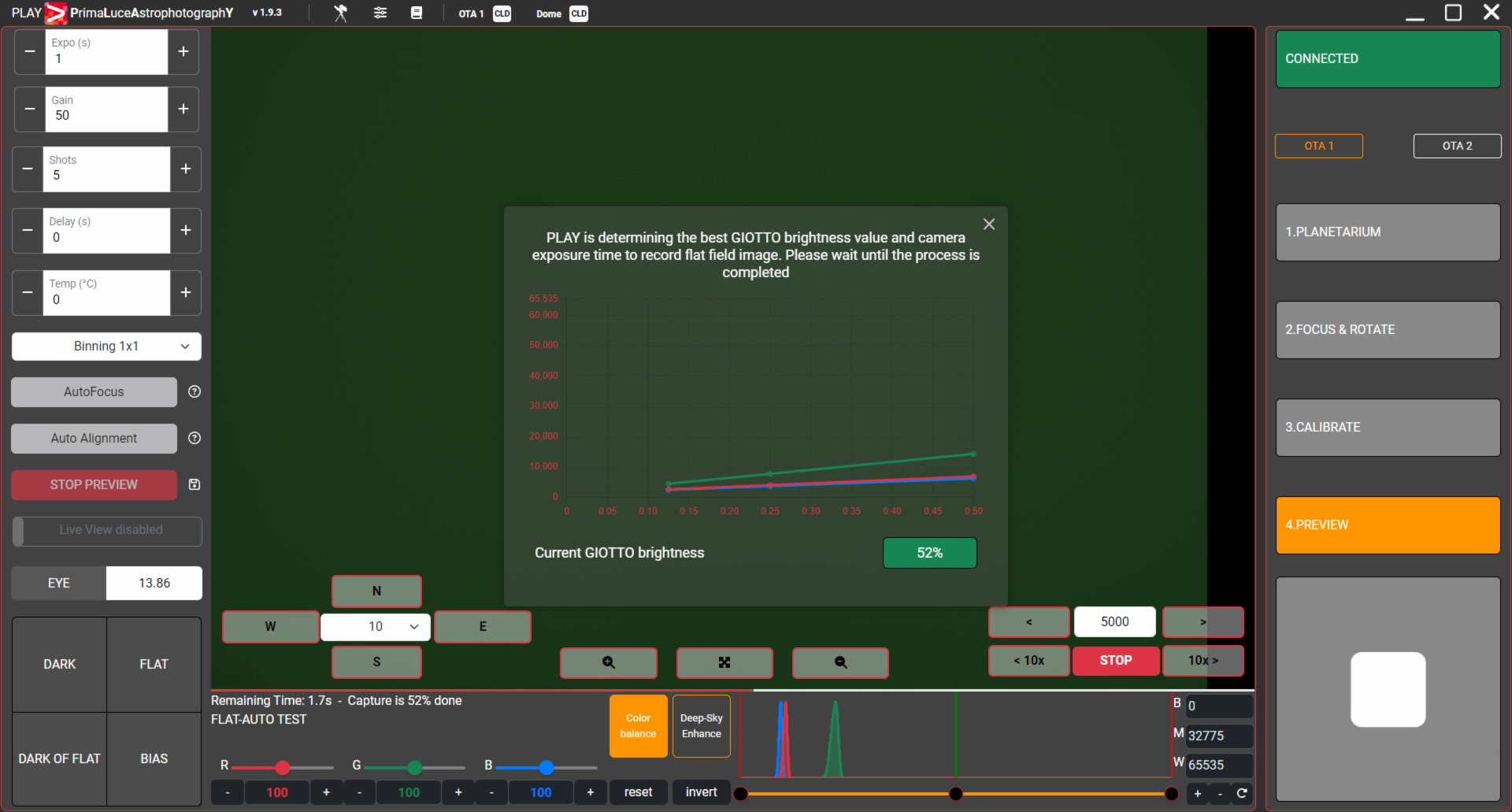Open Auto Alignment help question mark
The image size is (1512, 812).
195,438
